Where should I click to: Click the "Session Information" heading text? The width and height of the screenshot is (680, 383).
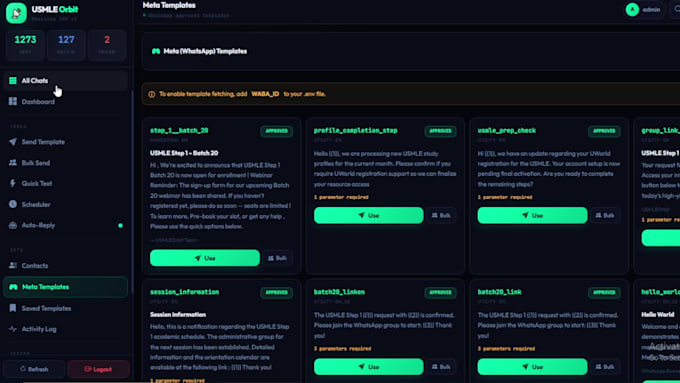coord(178,314)
